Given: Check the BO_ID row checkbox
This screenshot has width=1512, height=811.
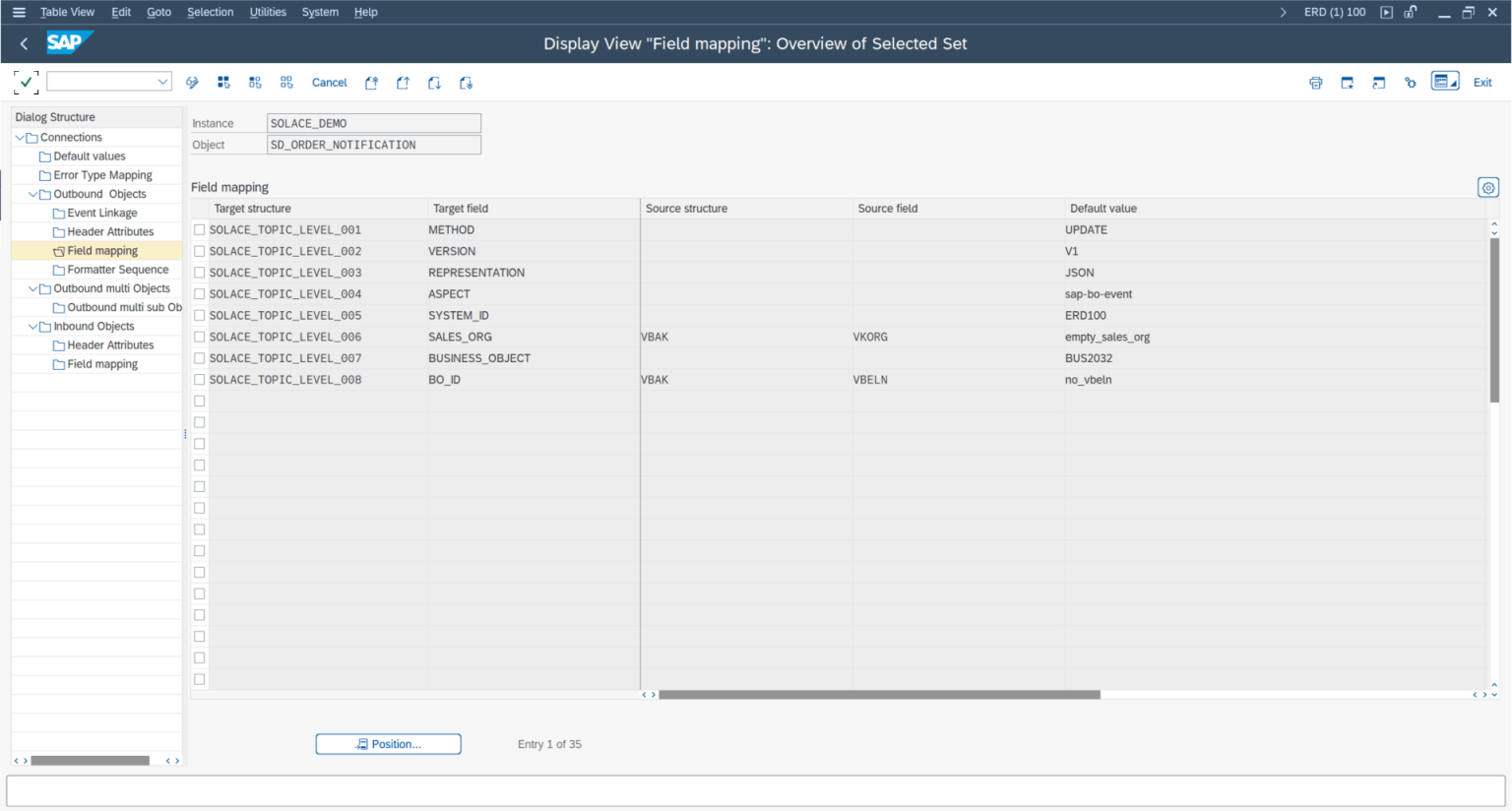Looking at the screenshot, I should click(x=200, y=379).
